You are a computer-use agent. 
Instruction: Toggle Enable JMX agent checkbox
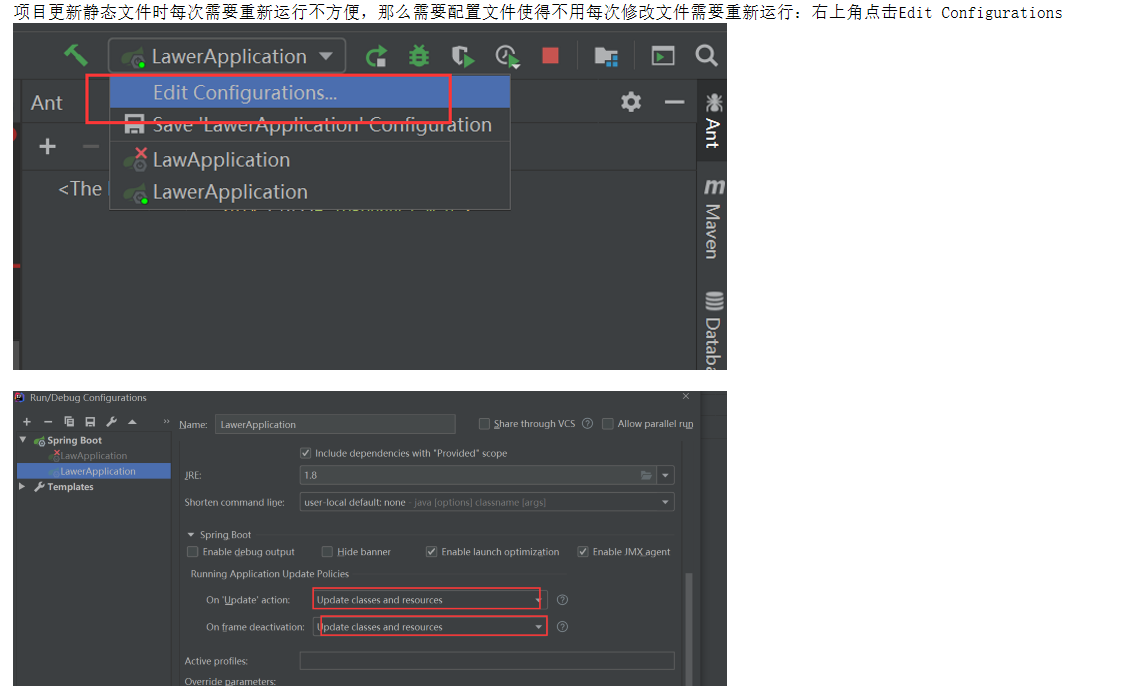point(583,552)
